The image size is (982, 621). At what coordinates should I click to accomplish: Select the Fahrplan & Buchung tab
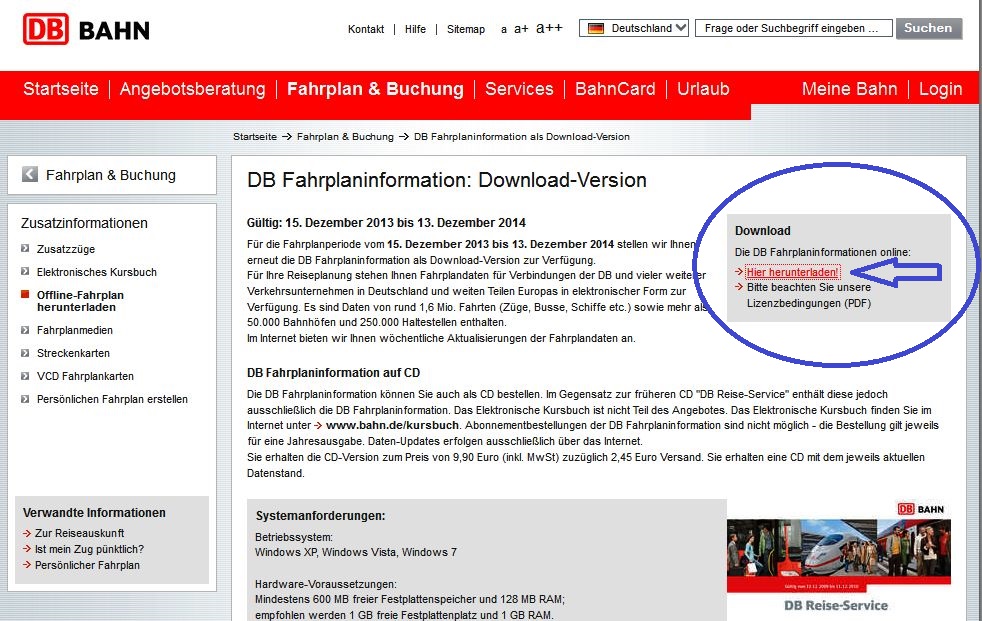point(375,89)
